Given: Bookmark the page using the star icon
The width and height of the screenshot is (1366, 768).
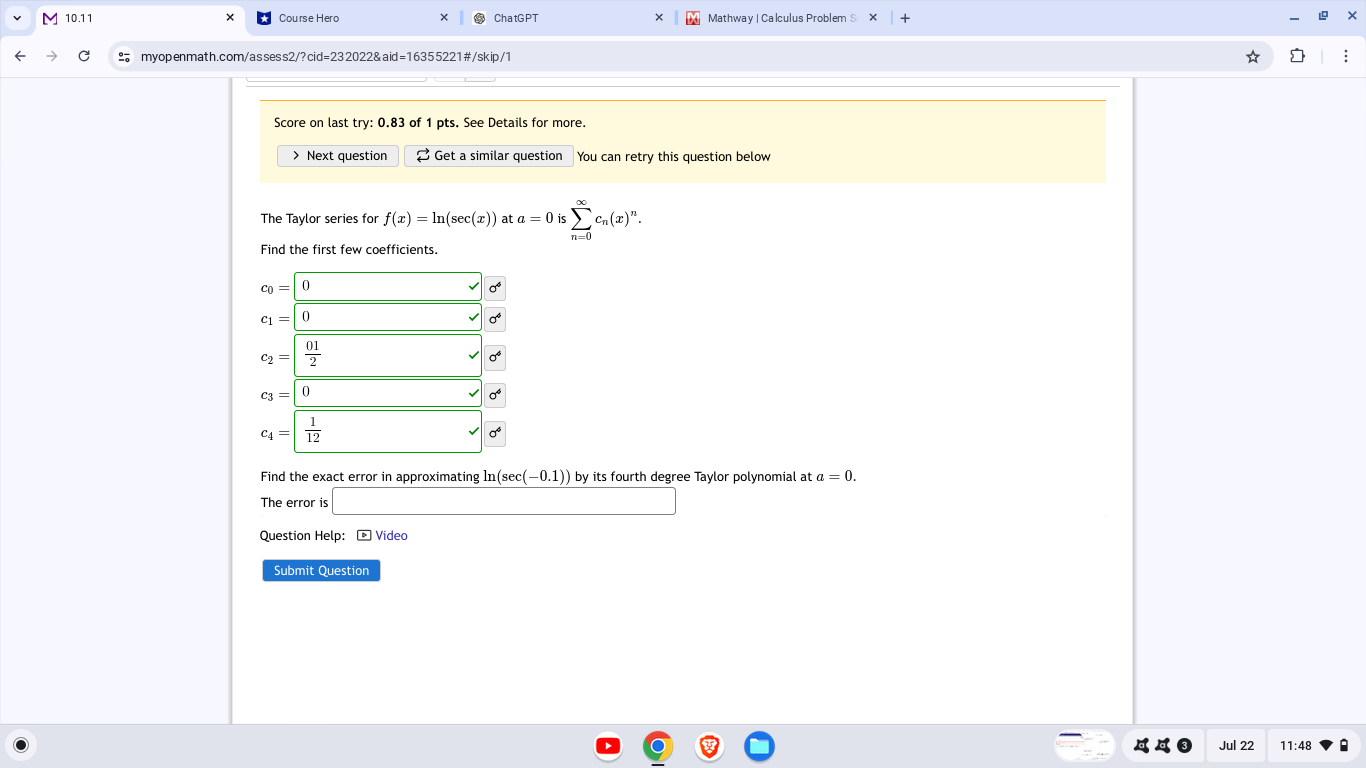Looking at the screenshot, I should pyautogui.click(x=1252, y=57).
